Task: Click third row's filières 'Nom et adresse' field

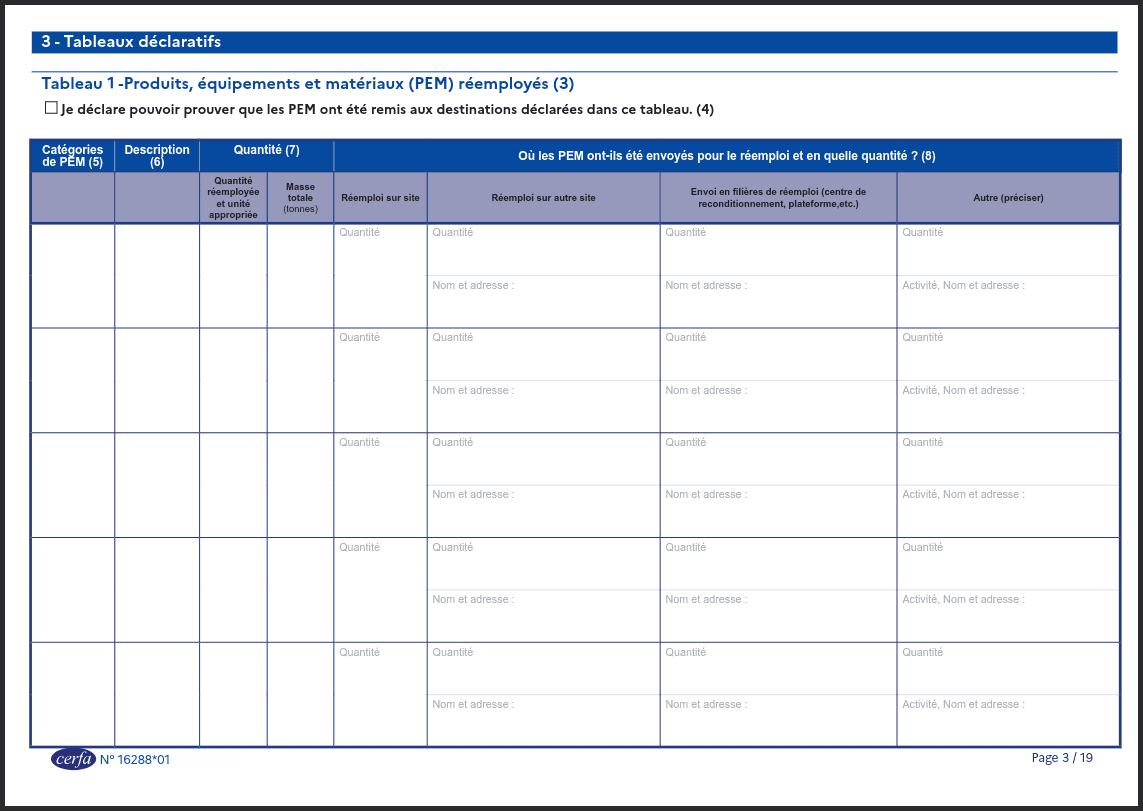Action: pyautogui.click(x=779, y=512)
